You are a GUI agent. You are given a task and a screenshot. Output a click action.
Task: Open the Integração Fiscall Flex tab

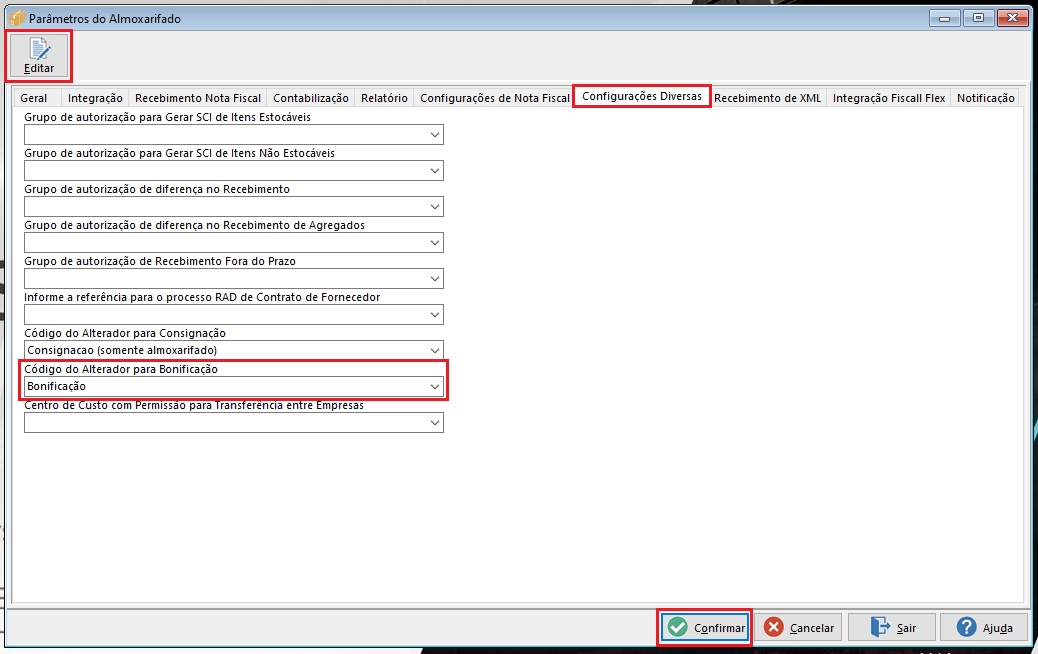click(x=888, y=98)
